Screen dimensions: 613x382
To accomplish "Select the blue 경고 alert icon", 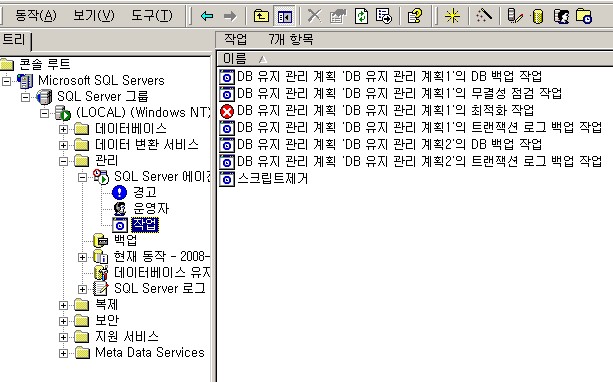I will [120, 193].
